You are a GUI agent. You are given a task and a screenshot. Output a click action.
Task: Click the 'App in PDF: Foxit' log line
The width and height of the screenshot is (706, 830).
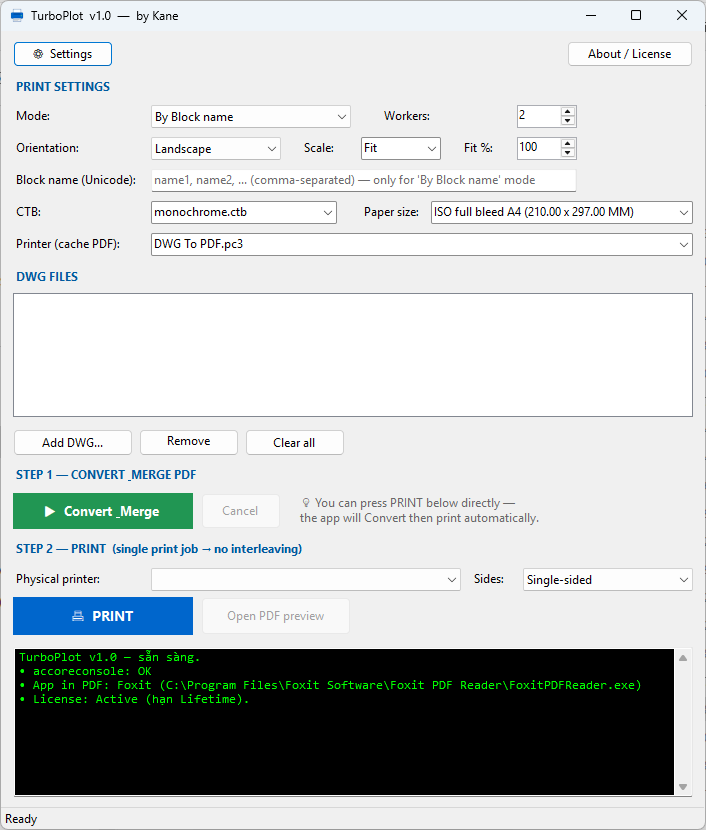[x=330, y=685]
